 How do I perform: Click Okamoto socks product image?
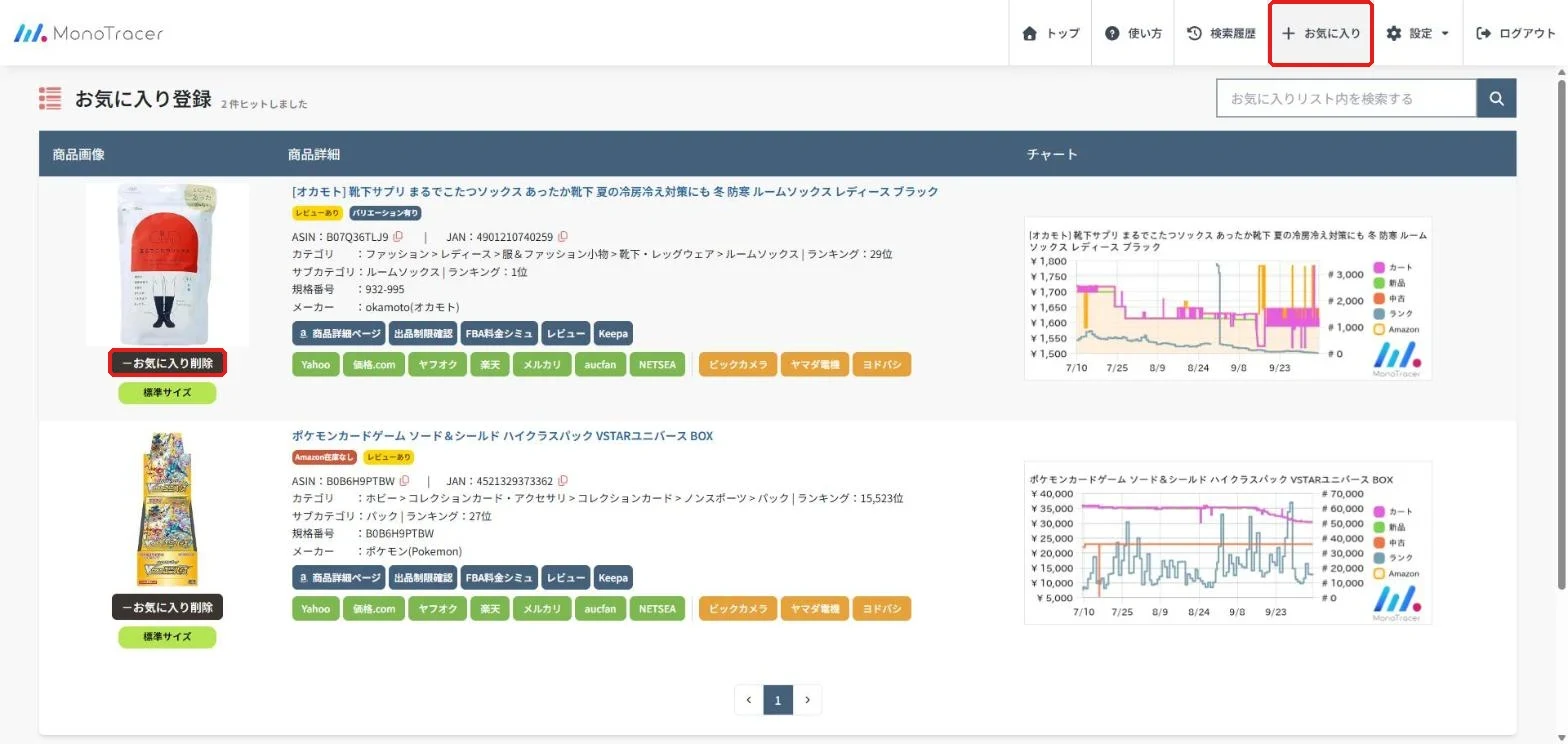tap(167, 264)
